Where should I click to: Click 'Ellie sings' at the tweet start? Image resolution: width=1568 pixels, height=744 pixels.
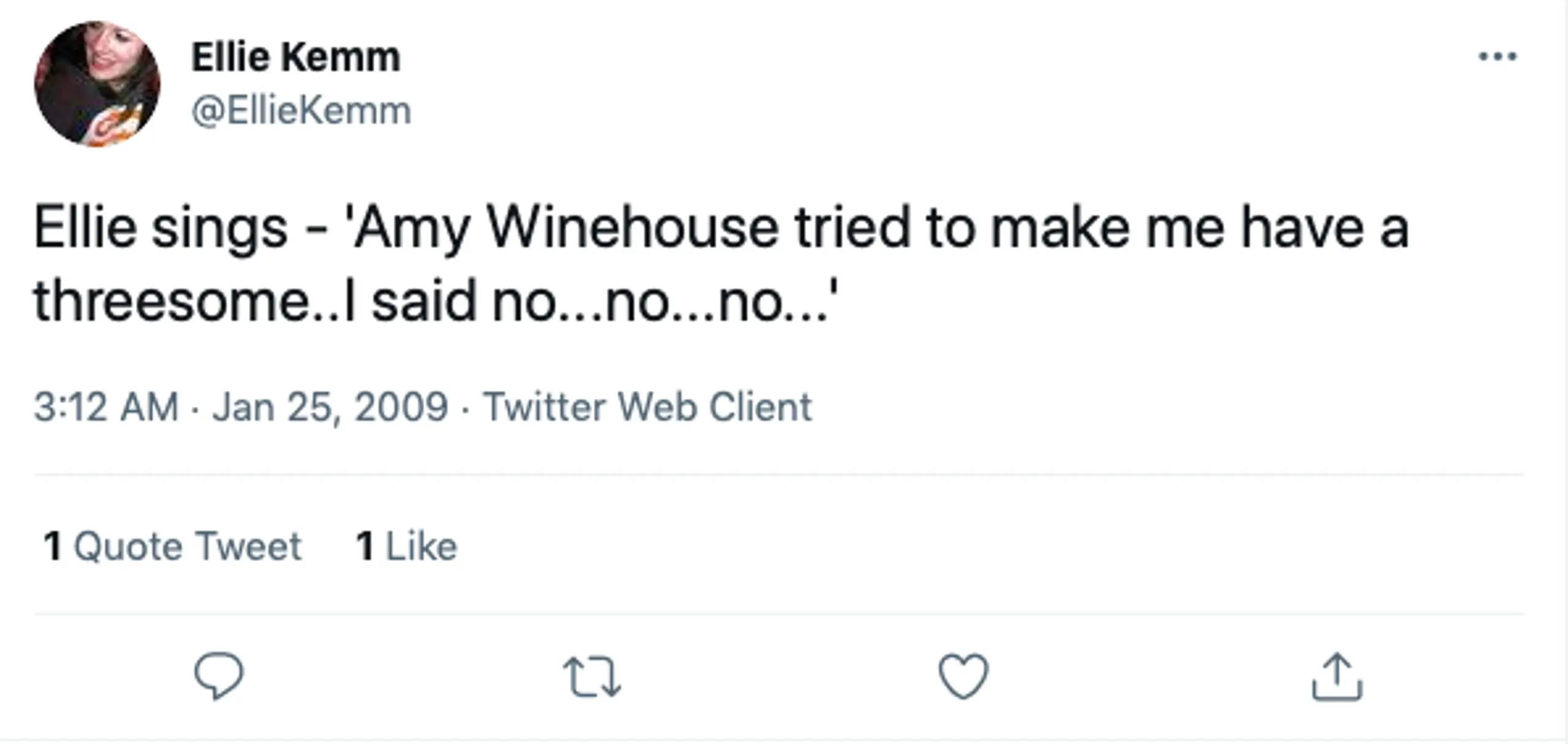tap(160, 228)
